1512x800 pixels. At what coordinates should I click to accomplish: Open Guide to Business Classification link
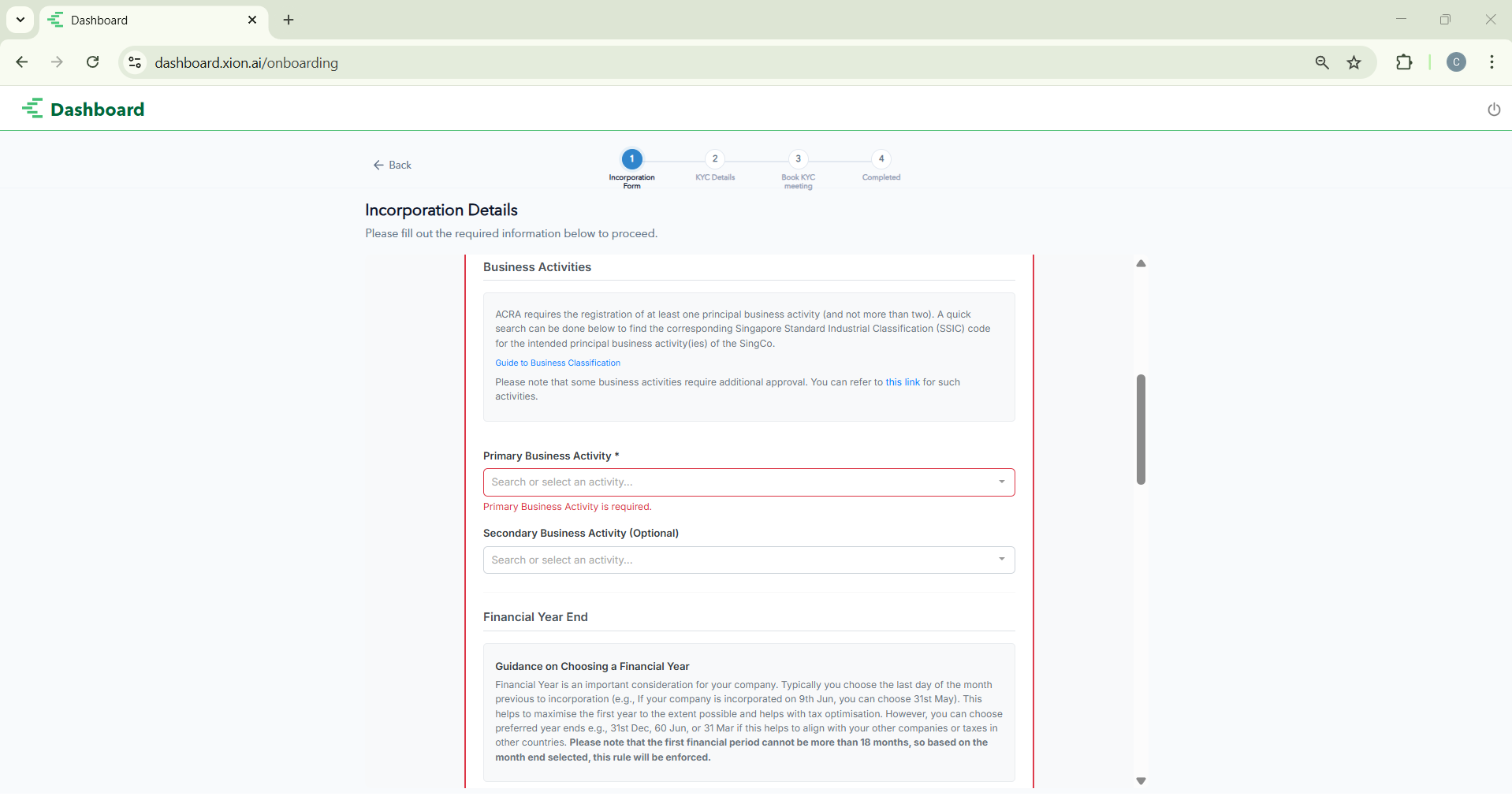pos(557,363)
